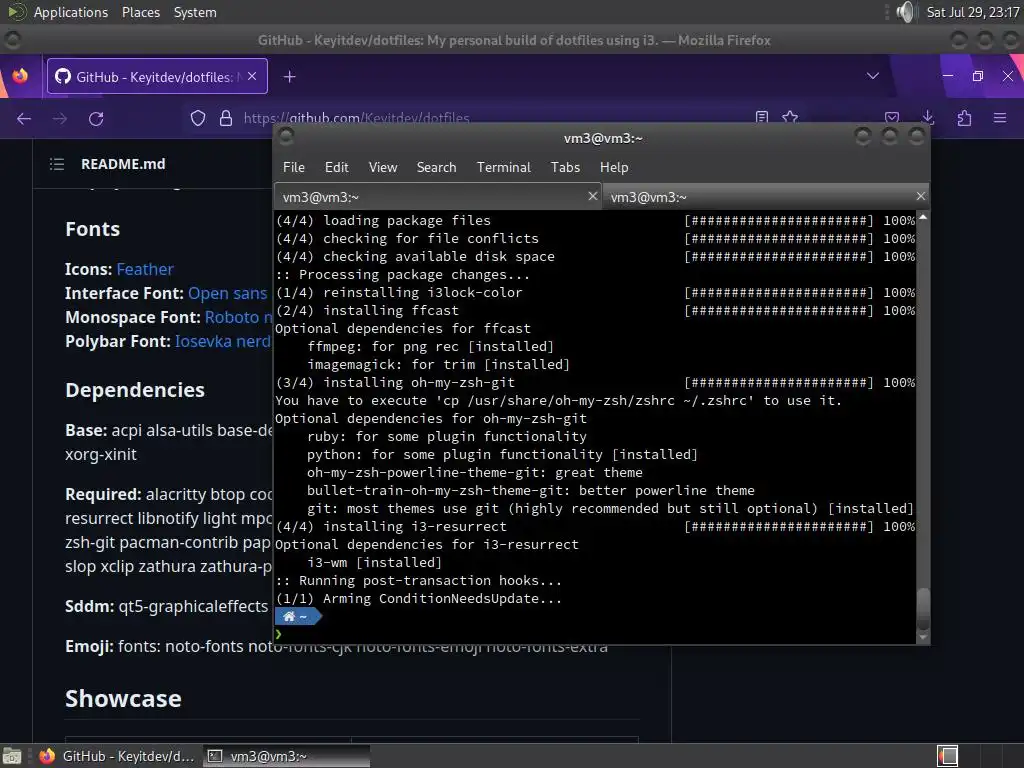Open the Roboto monospace font link
1024x768 pixels.
tap(238, 317)
